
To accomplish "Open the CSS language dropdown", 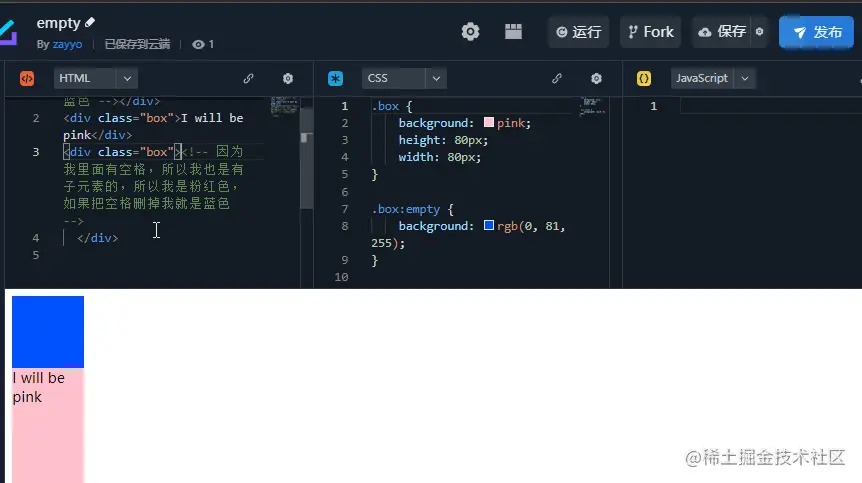I will coord(404,79).
